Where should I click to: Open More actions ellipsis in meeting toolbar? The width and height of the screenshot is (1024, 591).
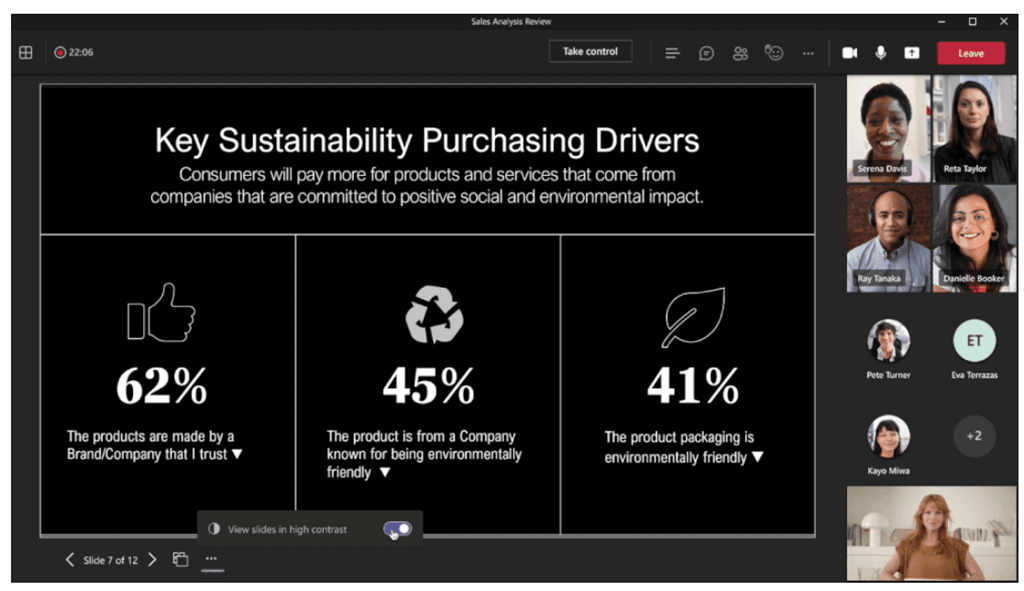pyautogui.click(x=808, y=53)
